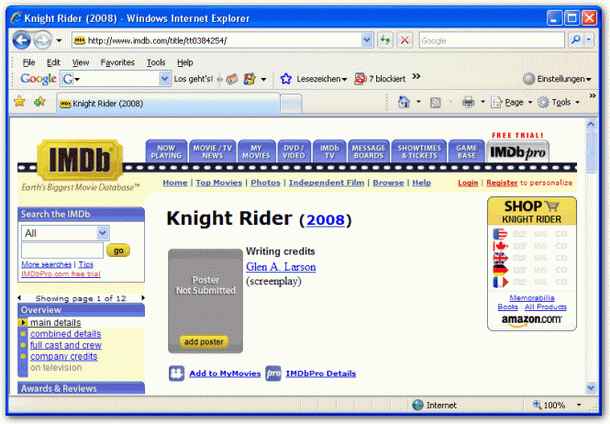This screenshot has width=610, height=424.
Task: Open the address bar history dropdown
Action: [x=366, y=40]
